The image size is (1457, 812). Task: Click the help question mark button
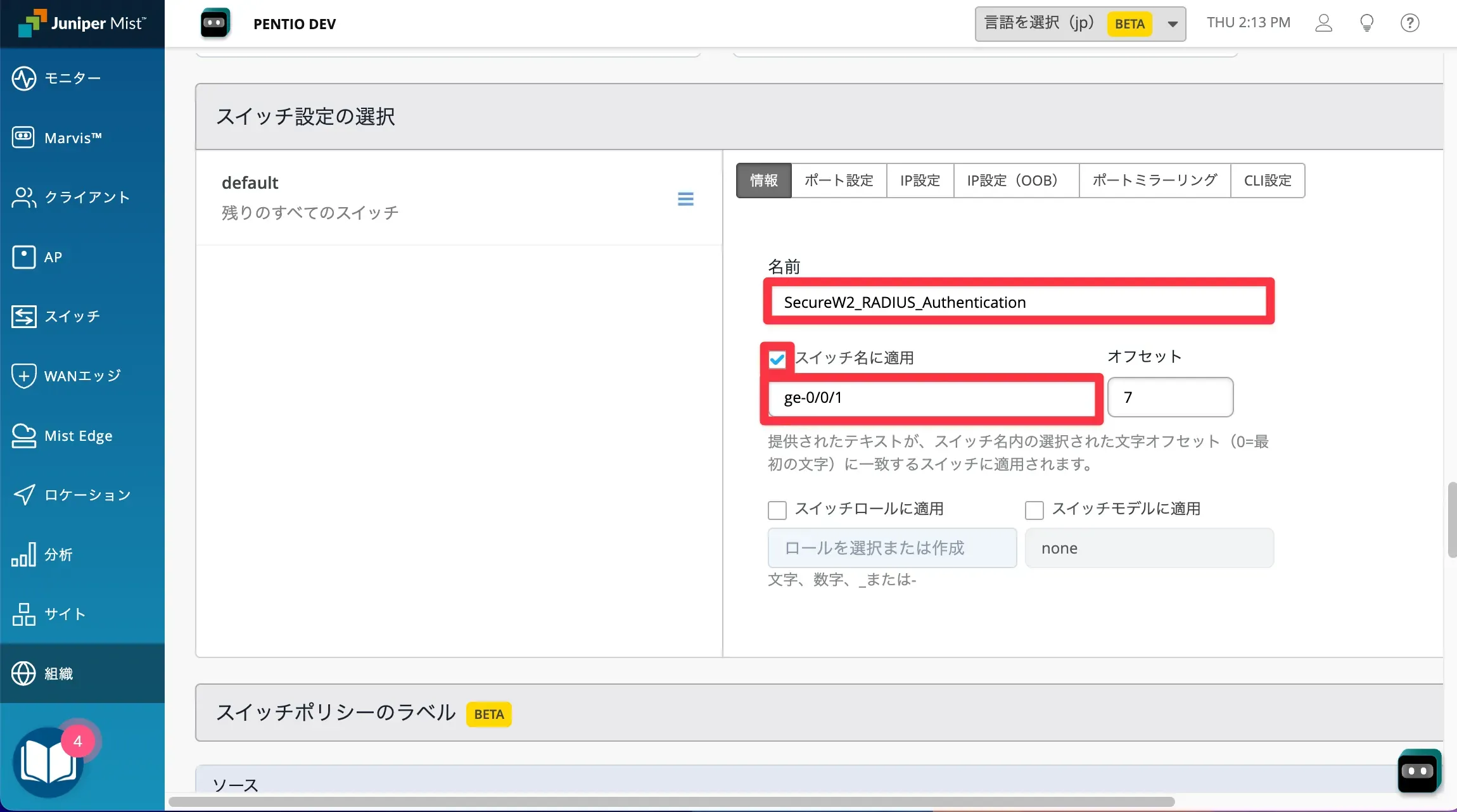(1409, 23)
